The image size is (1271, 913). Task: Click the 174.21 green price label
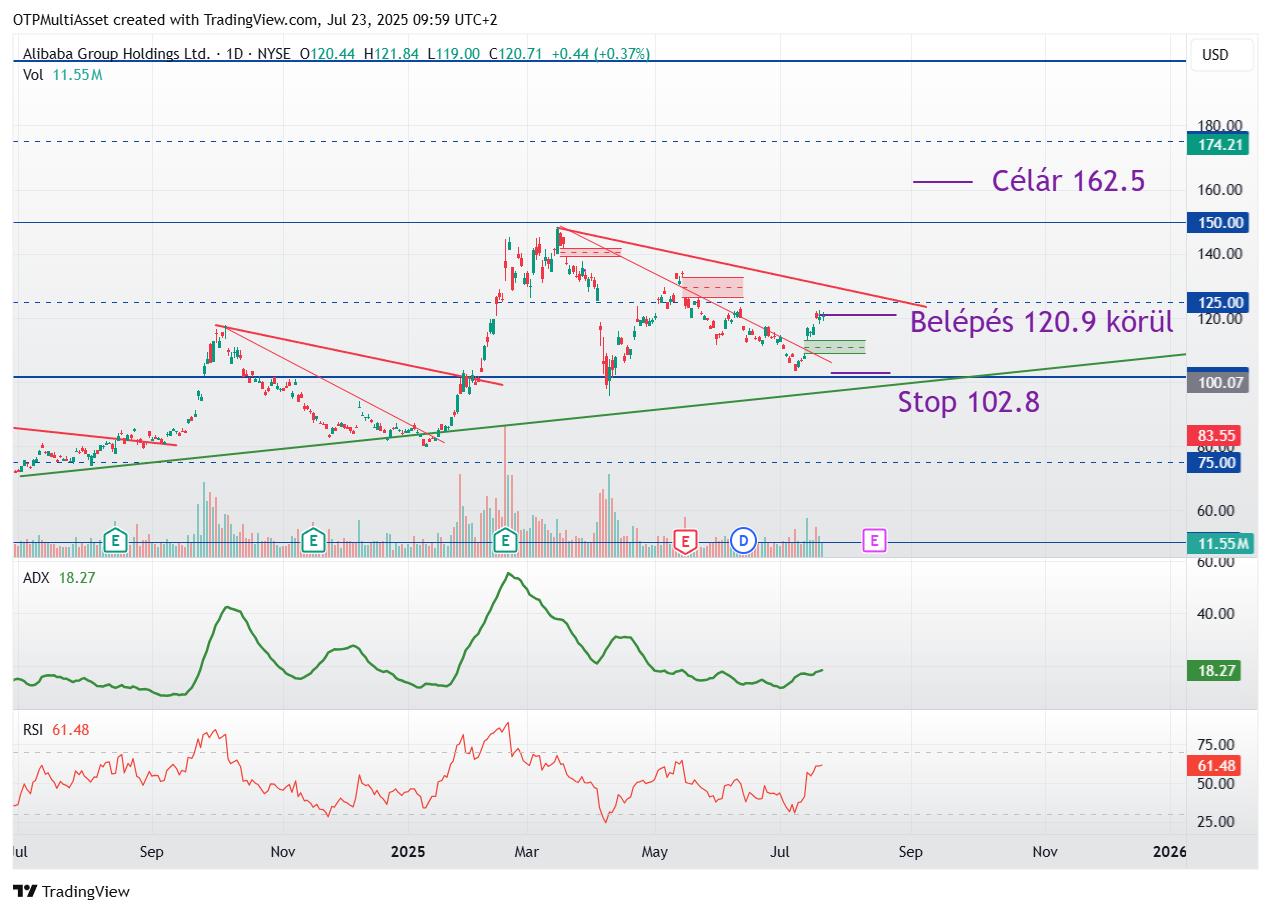(1213, 145)
